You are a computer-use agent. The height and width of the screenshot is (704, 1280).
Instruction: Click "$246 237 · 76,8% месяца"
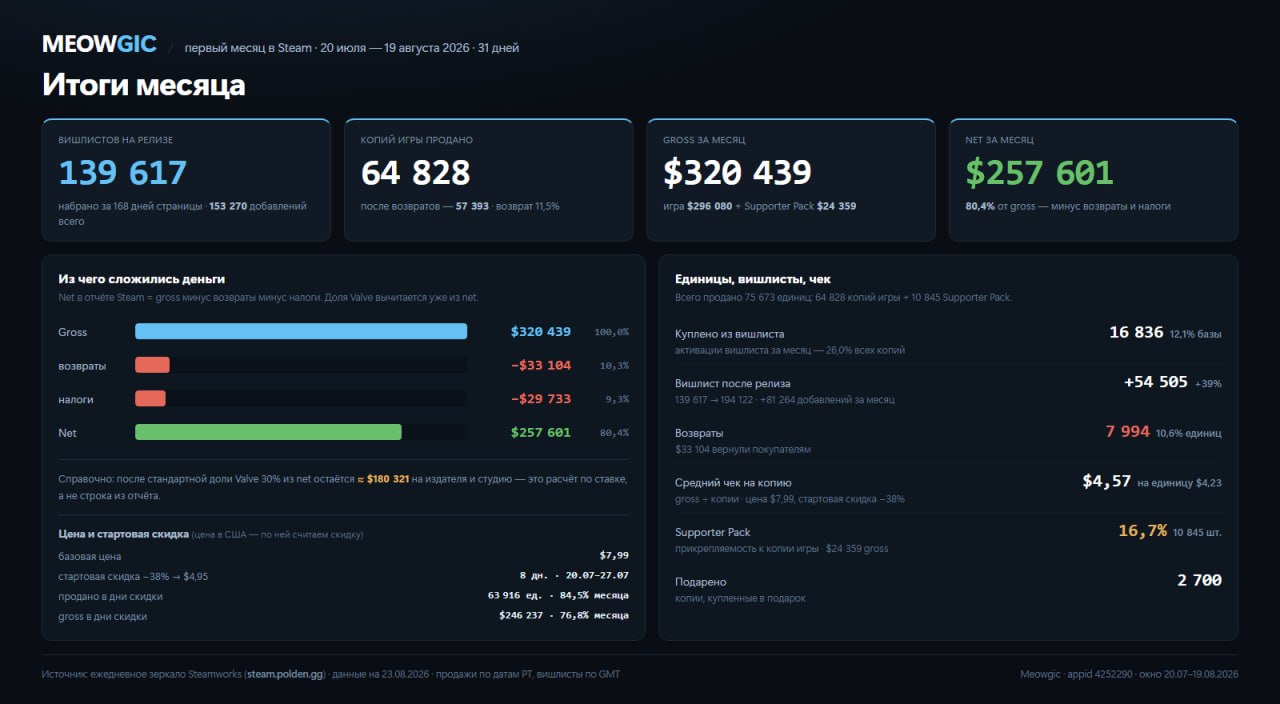[564, 616]
